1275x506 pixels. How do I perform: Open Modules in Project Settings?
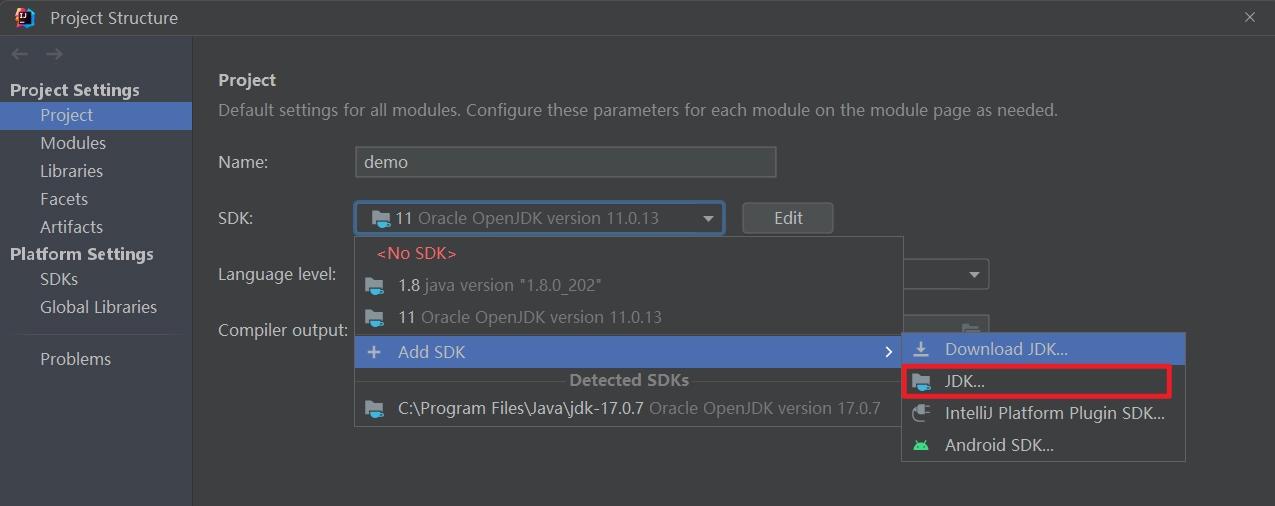click(73, 143)
